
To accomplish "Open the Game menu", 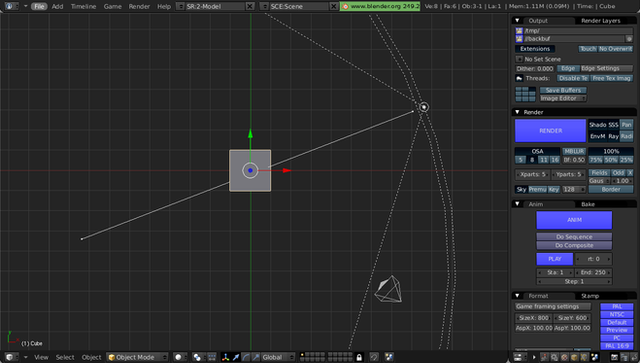I will 112,6.
